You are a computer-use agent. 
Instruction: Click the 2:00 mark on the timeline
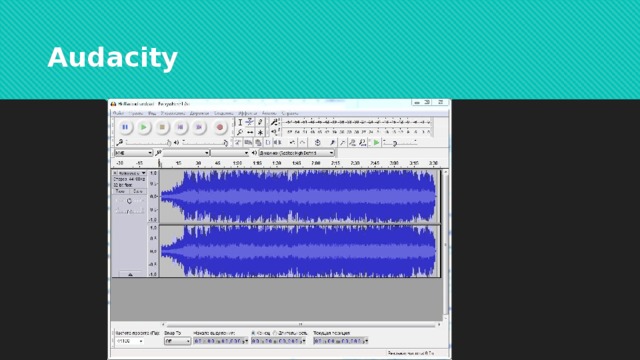[x=316, y=163]
